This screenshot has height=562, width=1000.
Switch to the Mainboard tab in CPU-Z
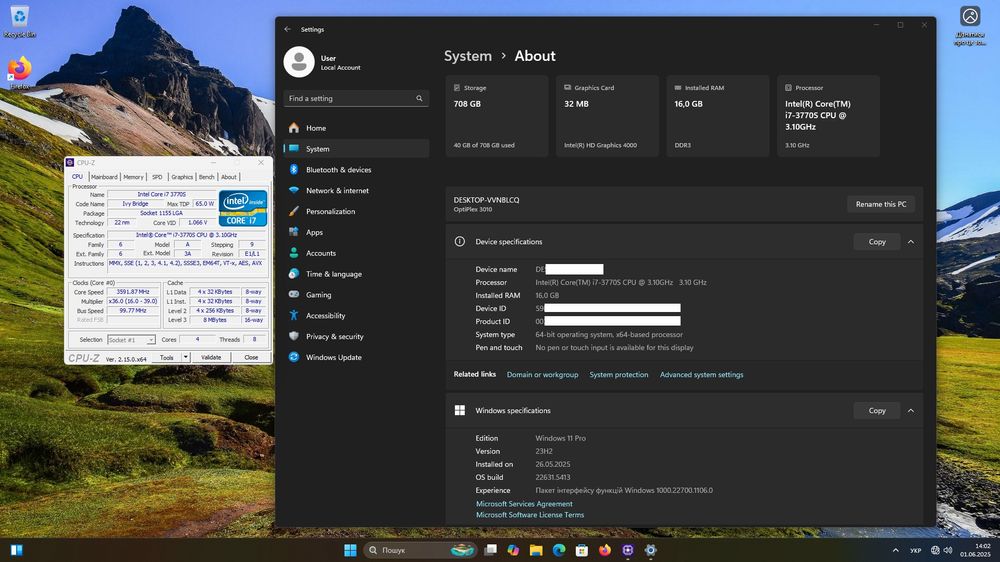104,177
